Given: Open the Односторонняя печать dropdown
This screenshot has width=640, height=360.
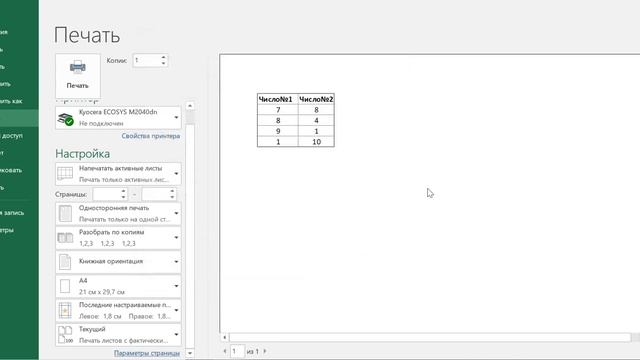Looking at the screenshot, I should [x=118, y=213].
